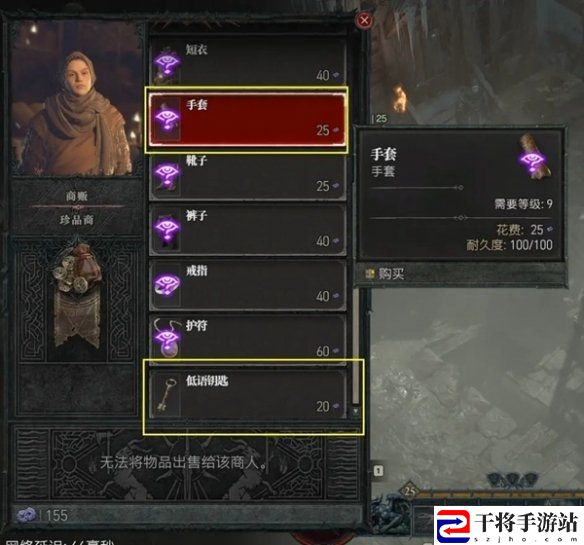This screenshot has width=584, height=545.
Task: Click the 裤子 pants item icon
Action: [167, 230]
